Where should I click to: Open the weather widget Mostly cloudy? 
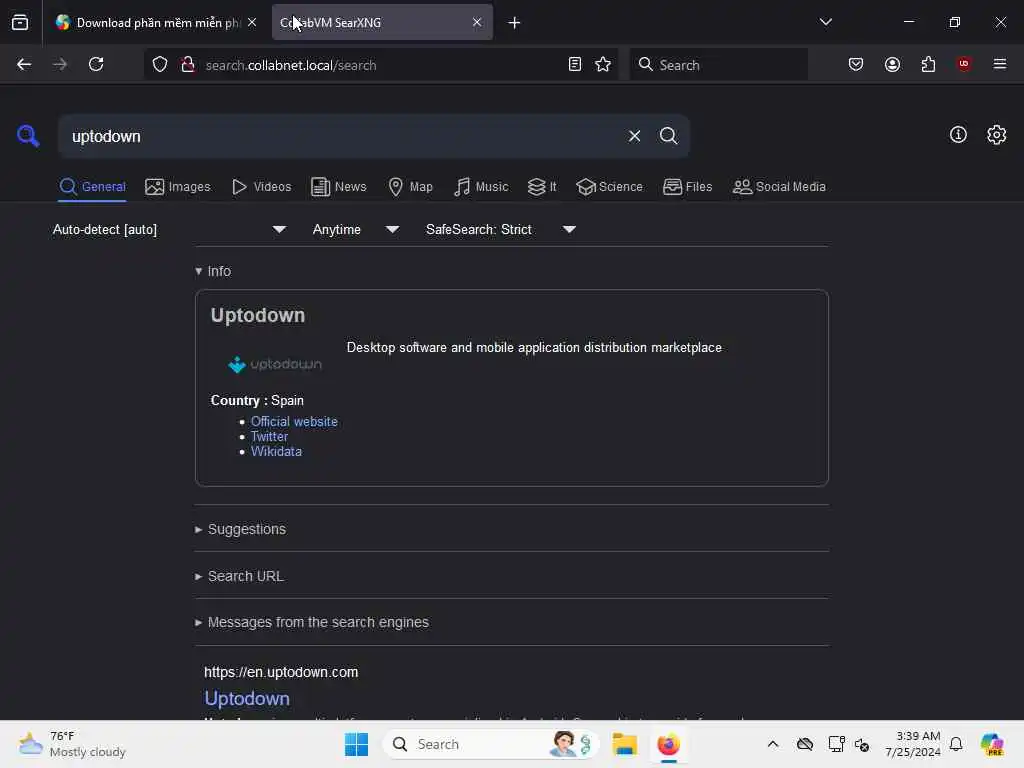72,744
